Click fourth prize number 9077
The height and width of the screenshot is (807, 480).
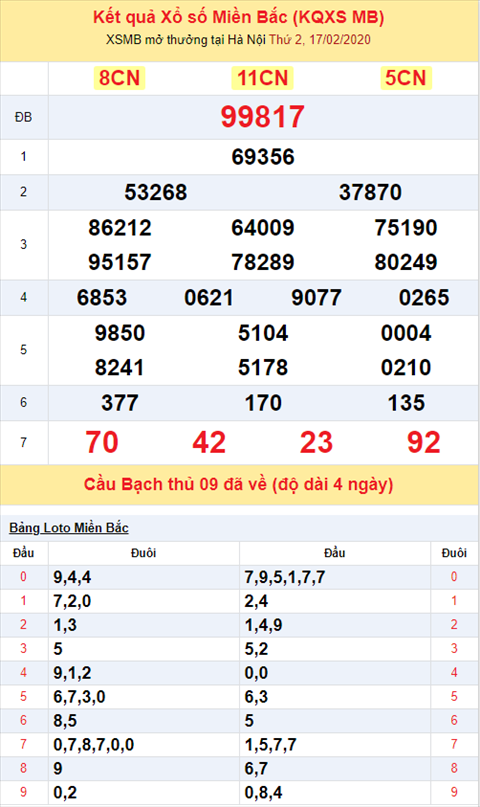(316, 298)
